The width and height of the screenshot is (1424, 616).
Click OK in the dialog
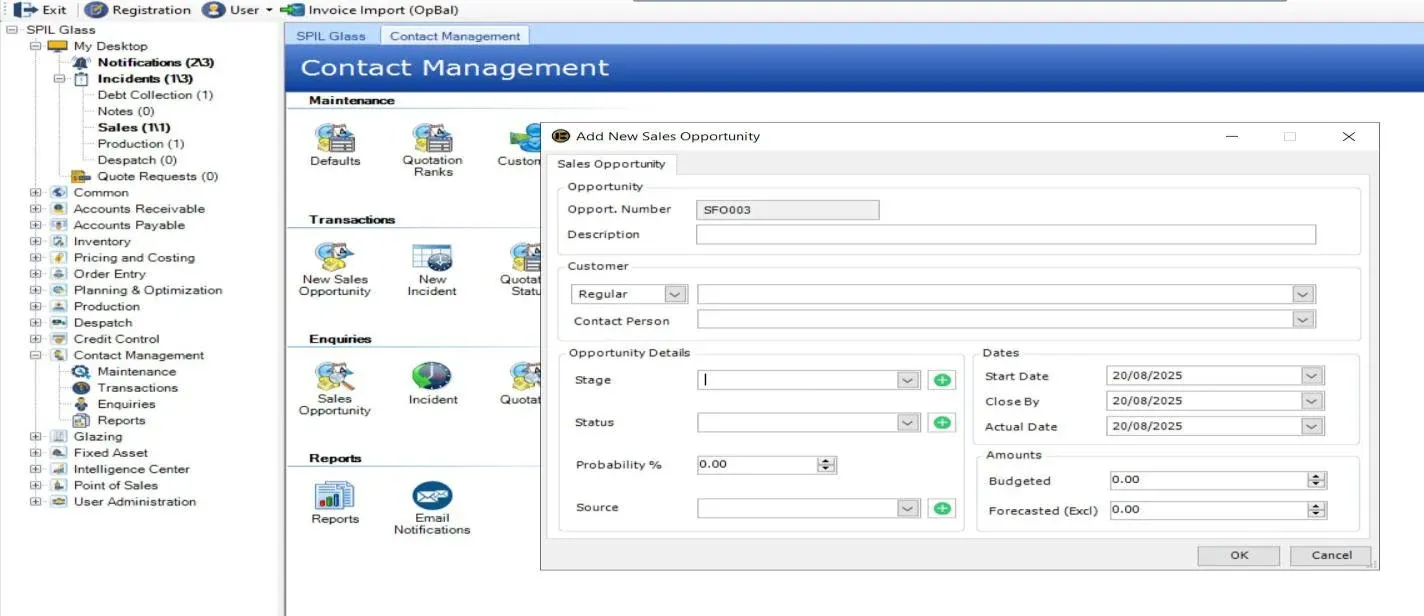(1239, 555)
